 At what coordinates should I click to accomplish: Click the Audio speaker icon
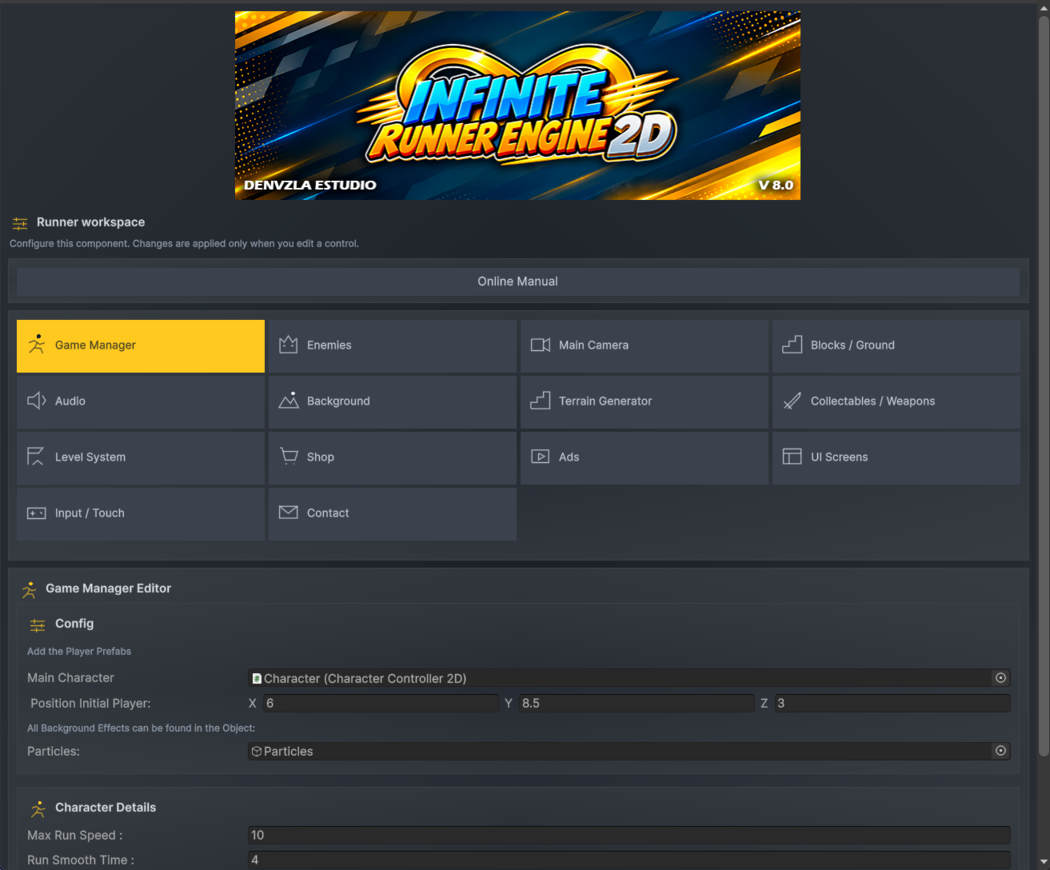coord(36,401)
